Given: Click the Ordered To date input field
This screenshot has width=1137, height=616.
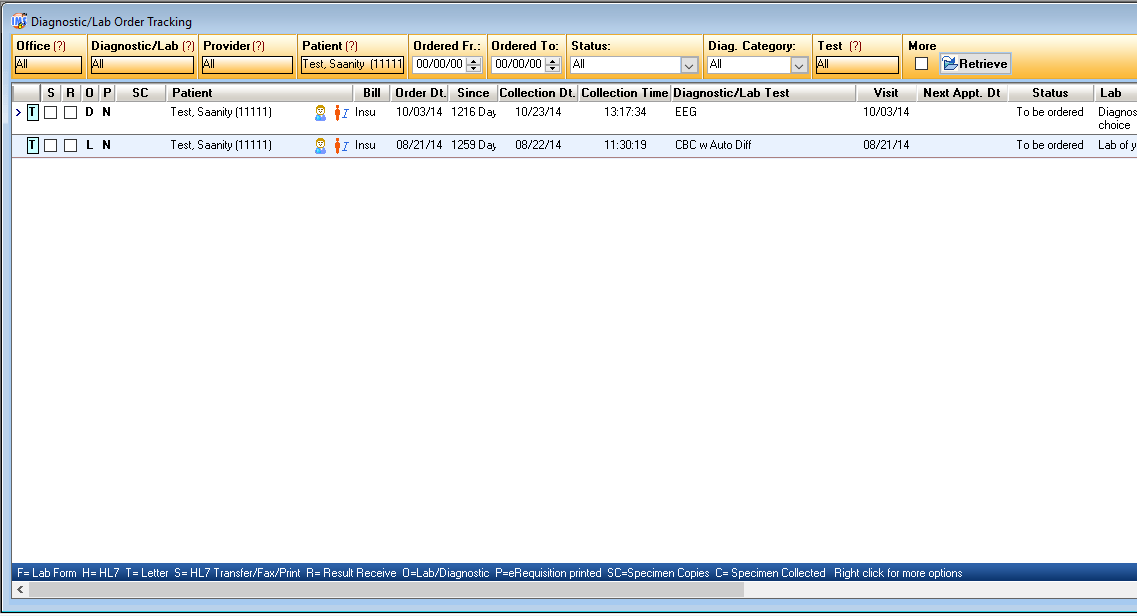Looking at the screenshot, I should tap(520, 63).
